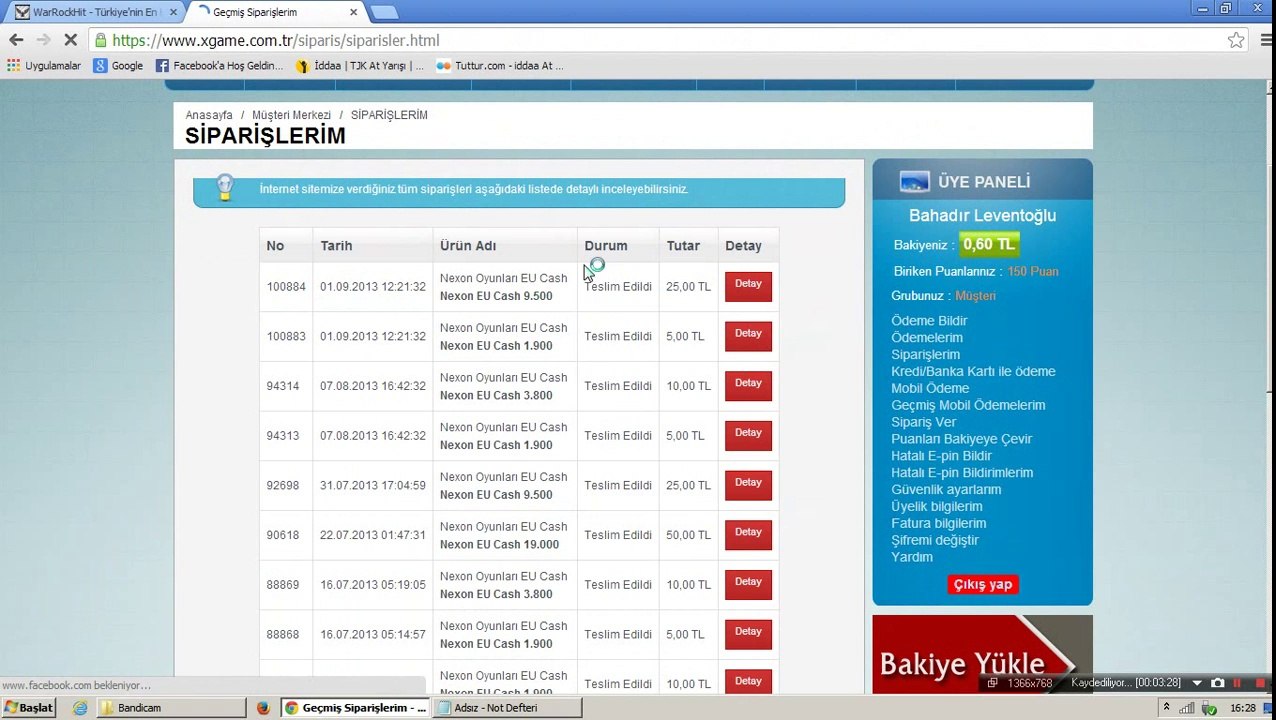
Task: Open the Google bookmark
Action: coord(118,66)
